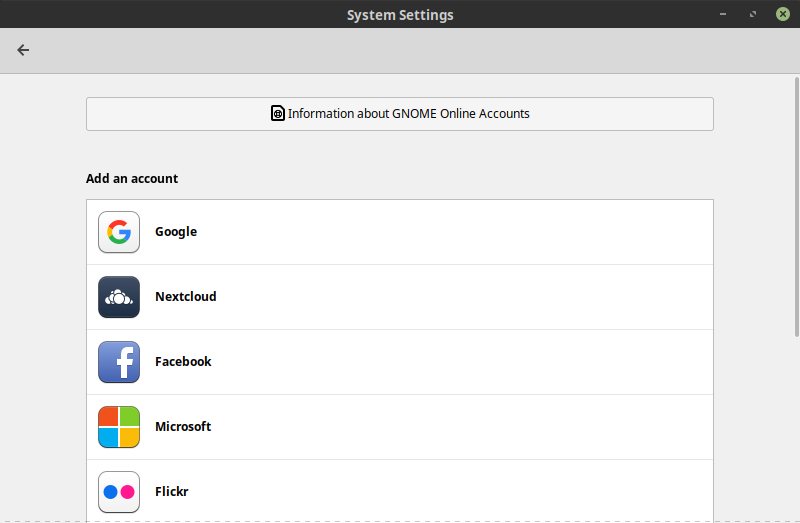Click the Facebook logo icon
This screenshot has height=523, width=800.
pos(119,362)
